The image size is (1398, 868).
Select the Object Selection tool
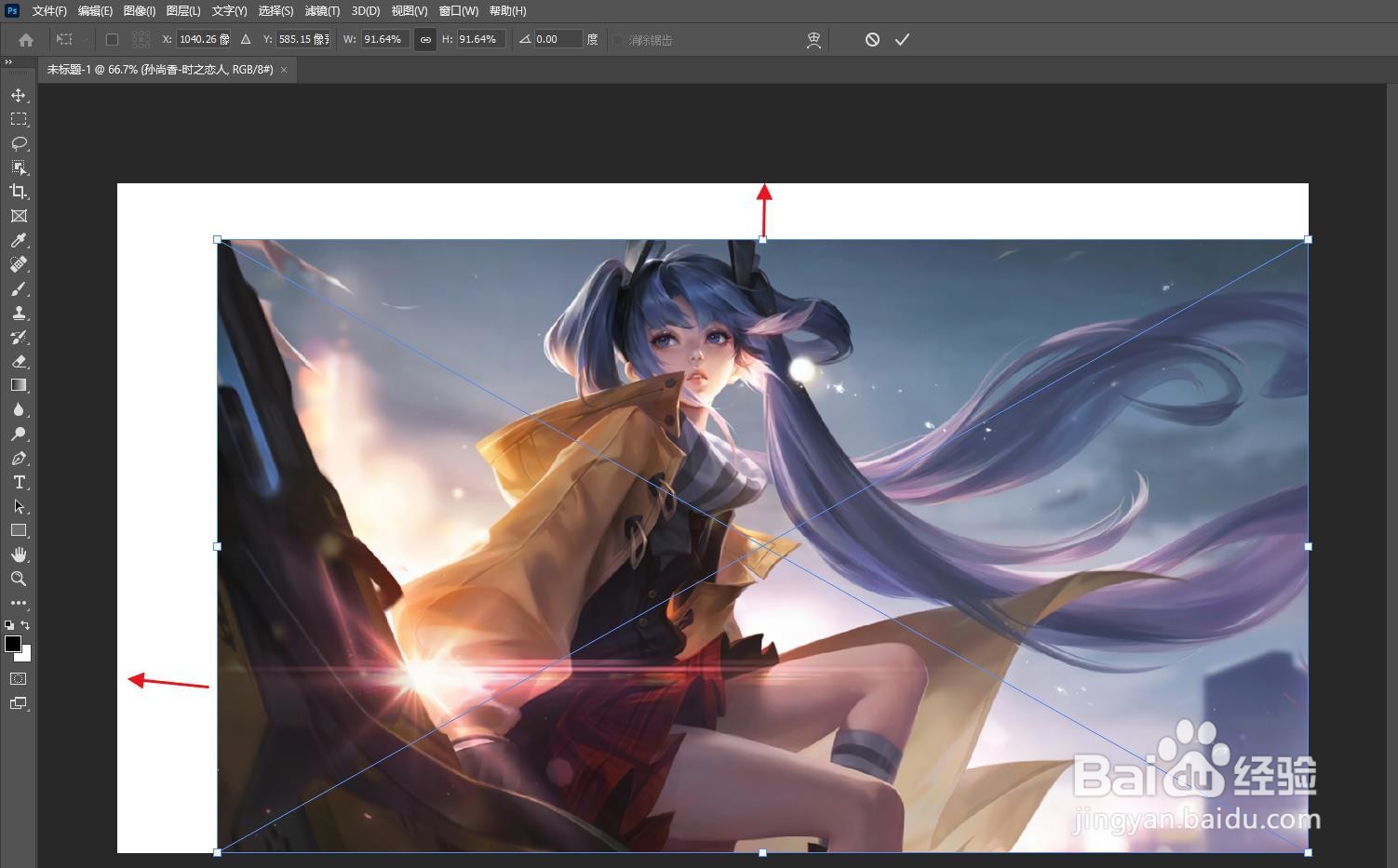tap(18, 167)
